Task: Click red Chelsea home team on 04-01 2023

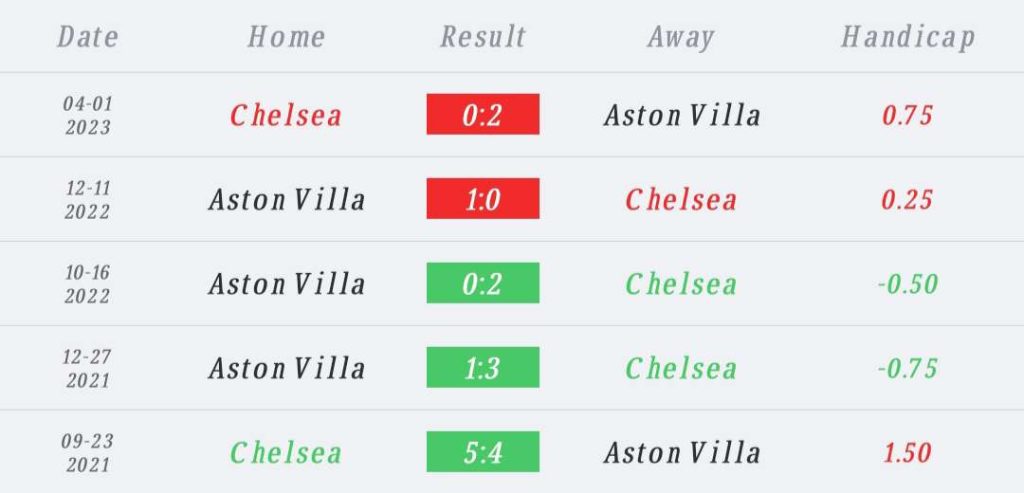Action: (286, 116)
